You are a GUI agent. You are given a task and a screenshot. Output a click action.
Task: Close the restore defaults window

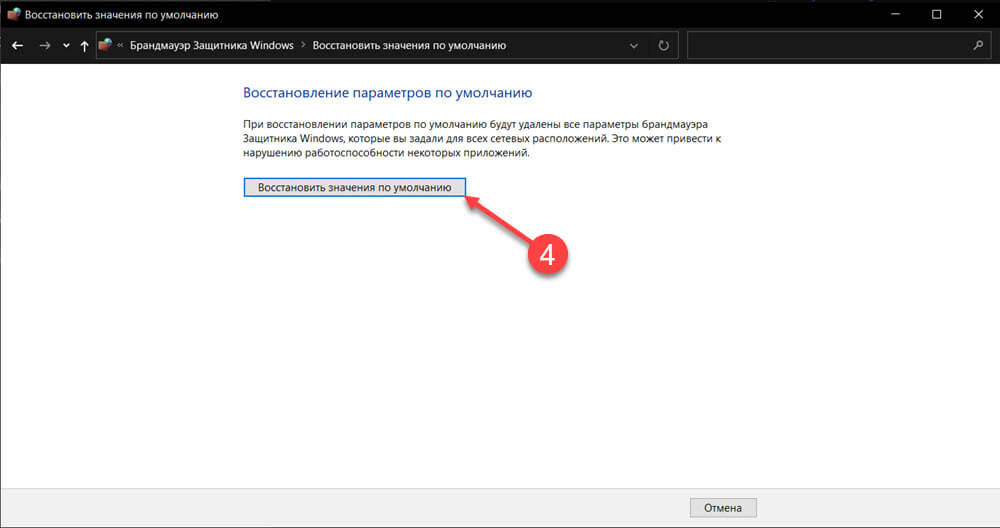coord(978,14)
